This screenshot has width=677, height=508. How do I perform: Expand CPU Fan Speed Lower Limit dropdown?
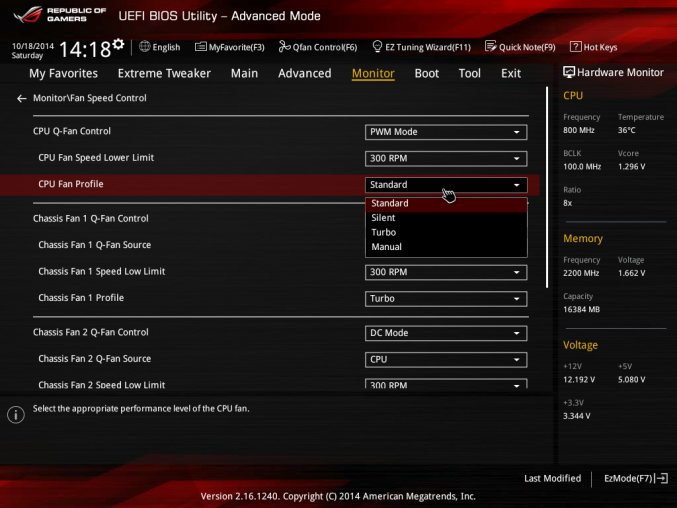click(x=446, y=158)
